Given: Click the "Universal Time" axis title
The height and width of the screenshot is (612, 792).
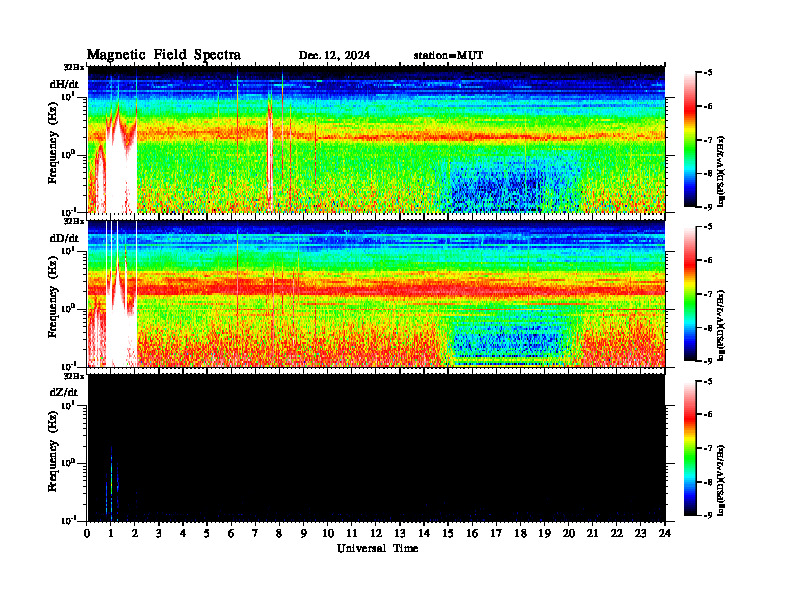Looking at the screenshot, I should click(378, 548).
